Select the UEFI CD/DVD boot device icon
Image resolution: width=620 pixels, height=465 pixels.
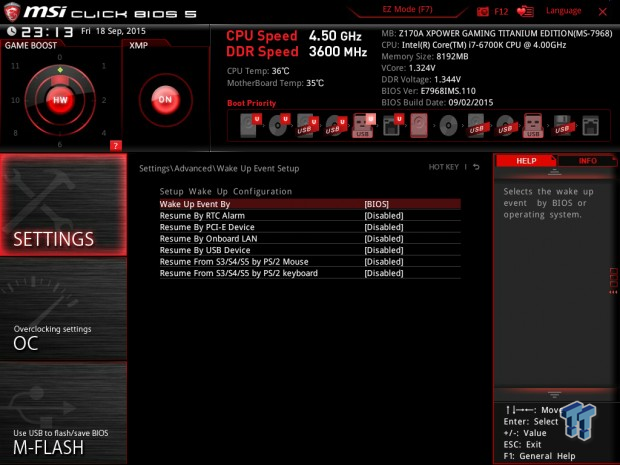click(279, 125)
